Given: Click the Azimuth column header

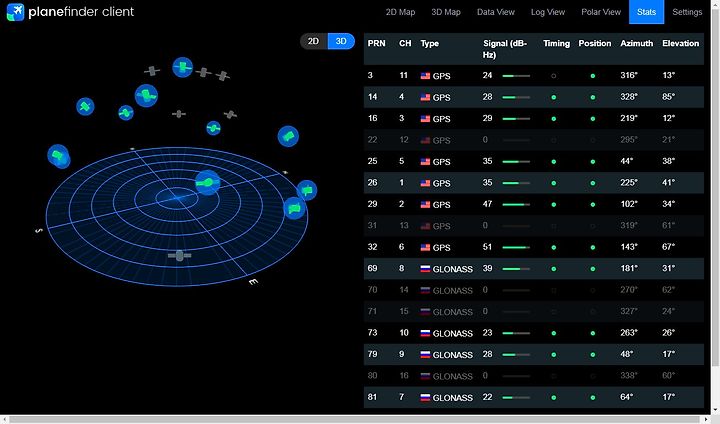Looking at the screenshot, I should pos(636,43).
